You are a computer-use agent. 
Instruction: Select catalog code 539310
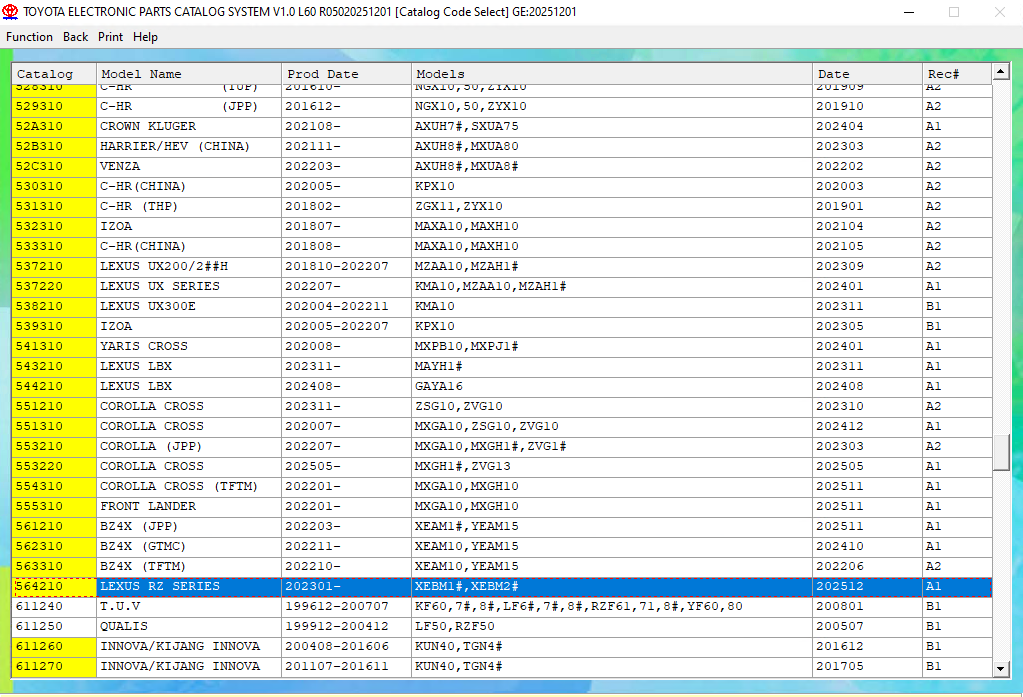(x=54, y=326)
